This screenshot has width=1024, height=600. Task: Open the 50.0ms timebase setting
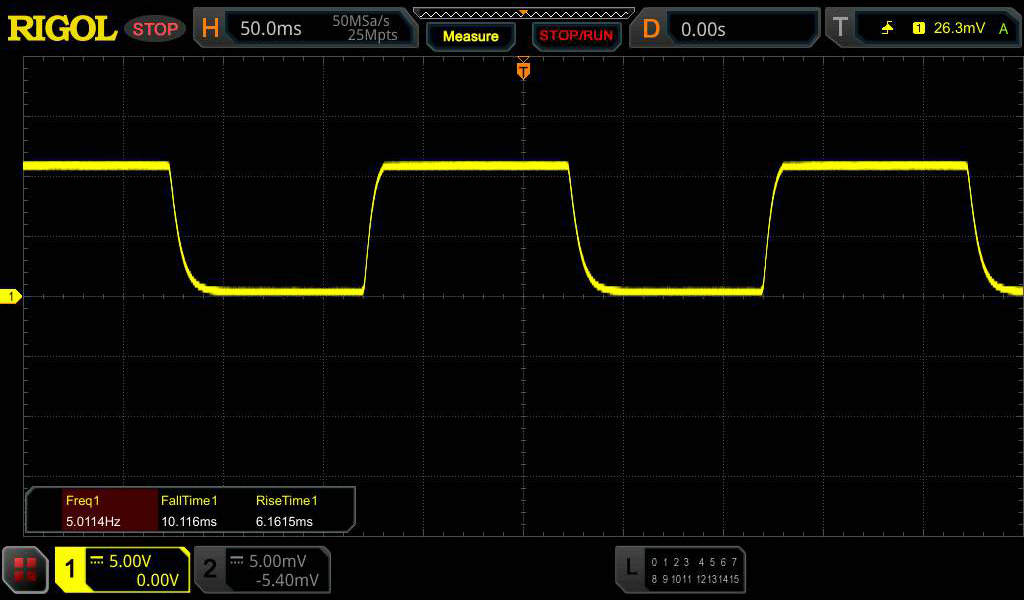click(x=271, y=29)
